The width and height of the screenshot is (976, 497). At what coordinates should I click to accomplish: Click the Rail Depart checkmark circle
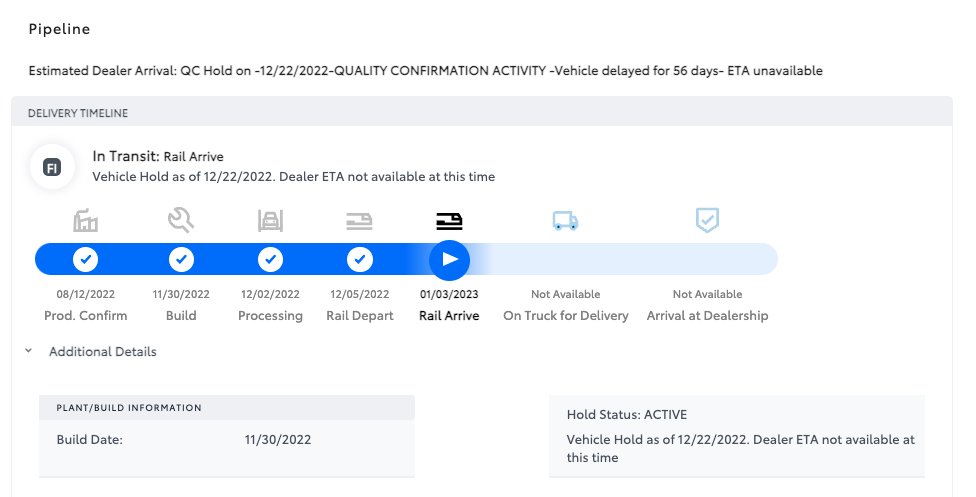tap(360, 259)
